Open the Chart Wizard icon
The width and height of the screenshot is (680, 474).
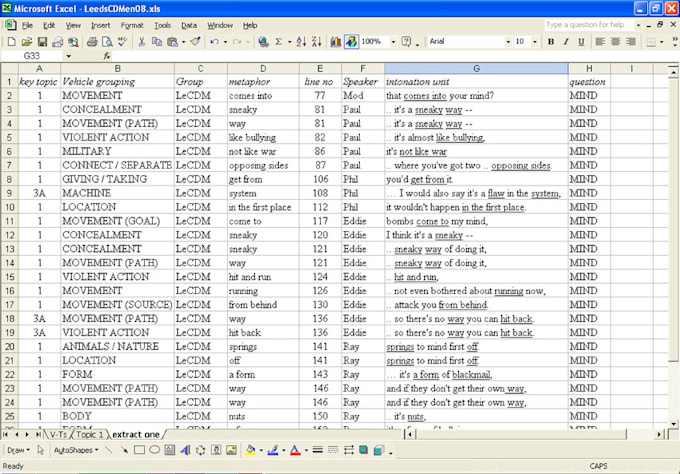(335, 42)
